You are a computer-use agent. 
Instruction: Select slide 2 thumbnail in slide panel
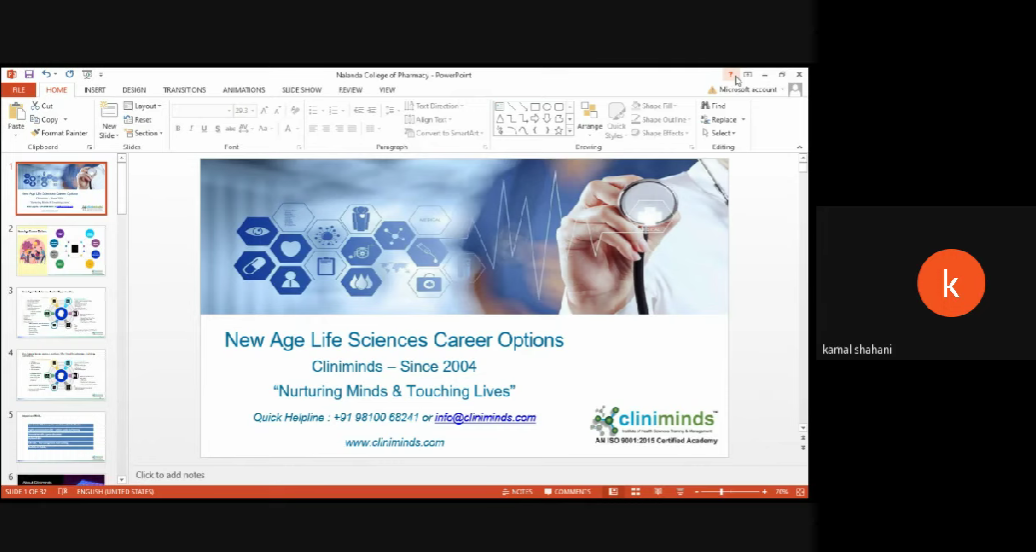pos(61,250)
